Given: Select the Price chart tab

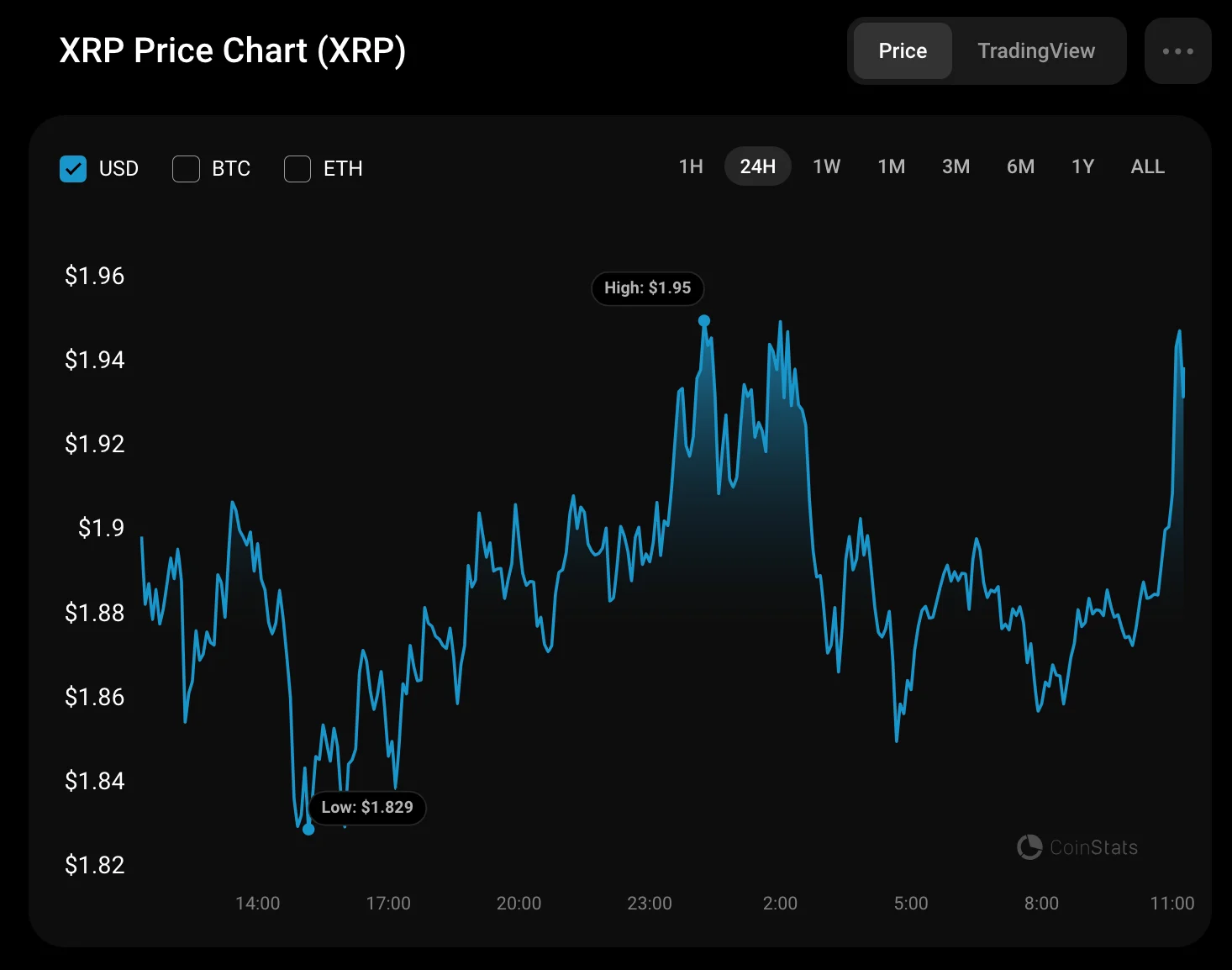Looking at the screenshot, I should pos(903,51).
